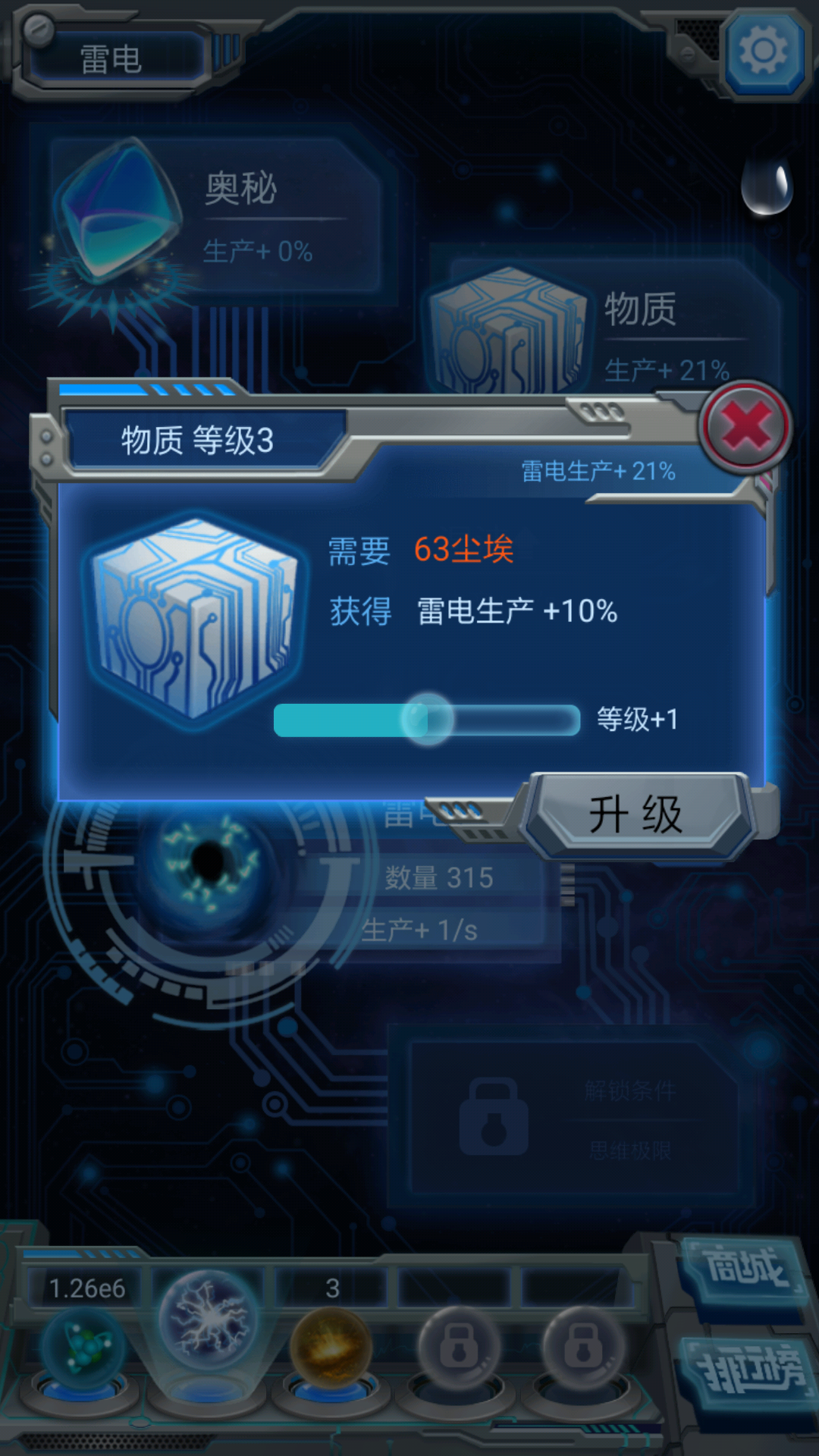This screenshot has width=819, height=1456.
Task: Close the 物质 等级3 upgrade dialog
Action: point(745,428)
